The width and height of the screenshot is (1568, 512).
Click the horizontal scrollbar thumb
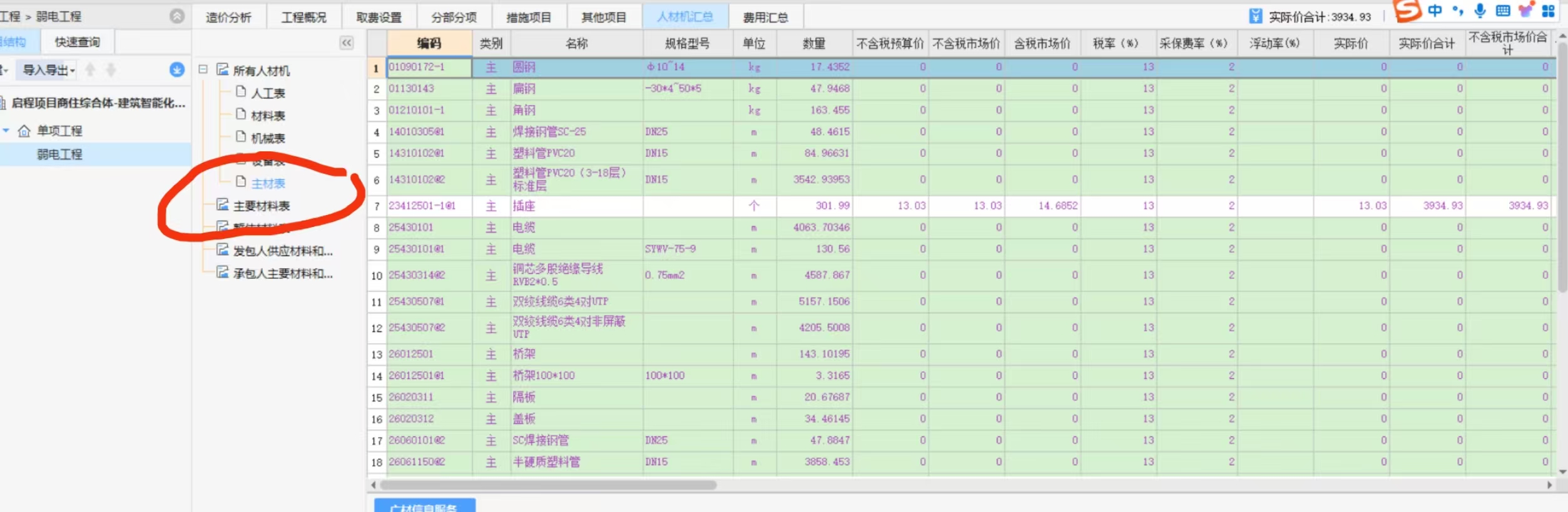[x=548, y=484]
